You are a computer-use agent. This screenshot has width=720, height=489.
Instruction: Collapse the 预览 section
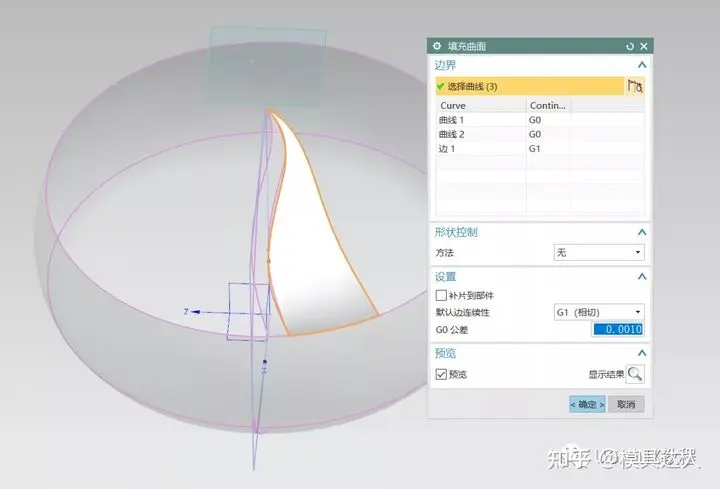[x=641, y=353]
